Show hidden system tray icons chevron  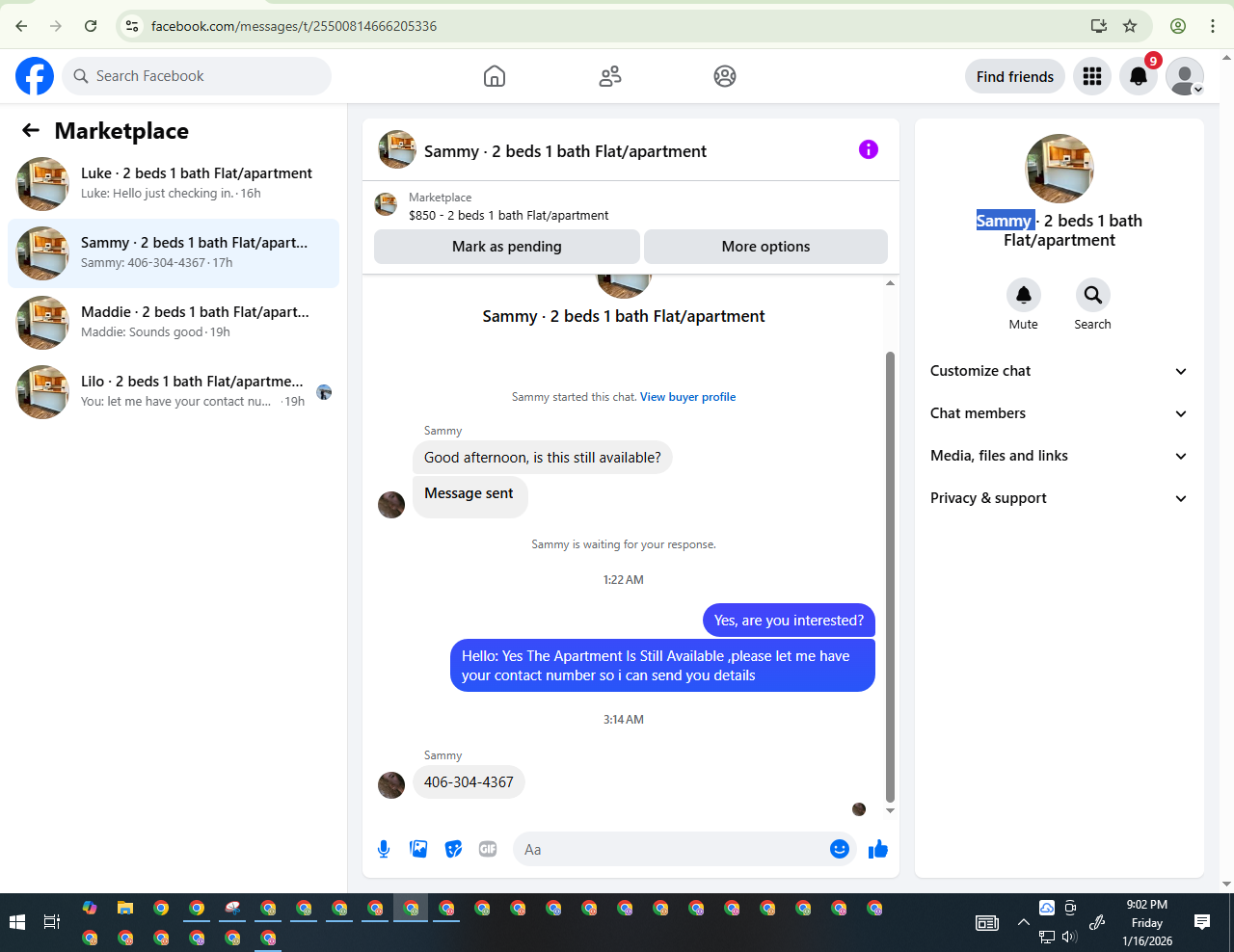[1024, 922]
